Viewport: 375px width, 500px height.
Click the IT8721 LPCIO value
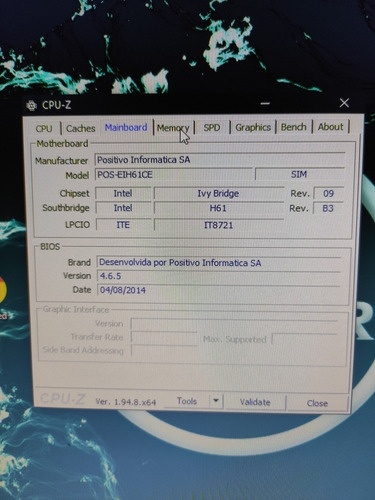click(218, 225)
